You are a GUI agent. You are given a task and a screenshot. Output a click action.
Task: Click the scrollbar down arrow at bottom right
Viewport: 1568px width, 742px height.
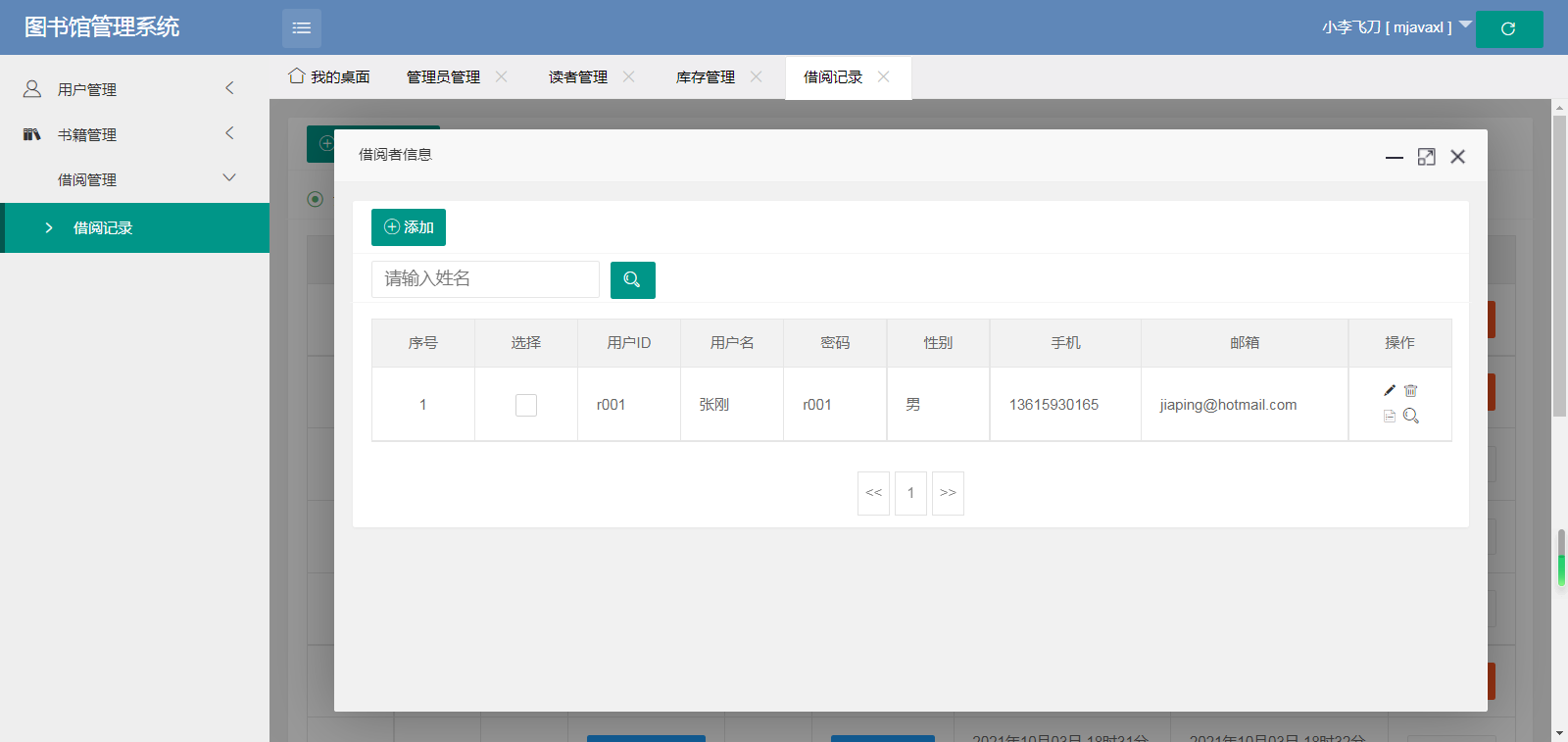(x=1560, y=734)
